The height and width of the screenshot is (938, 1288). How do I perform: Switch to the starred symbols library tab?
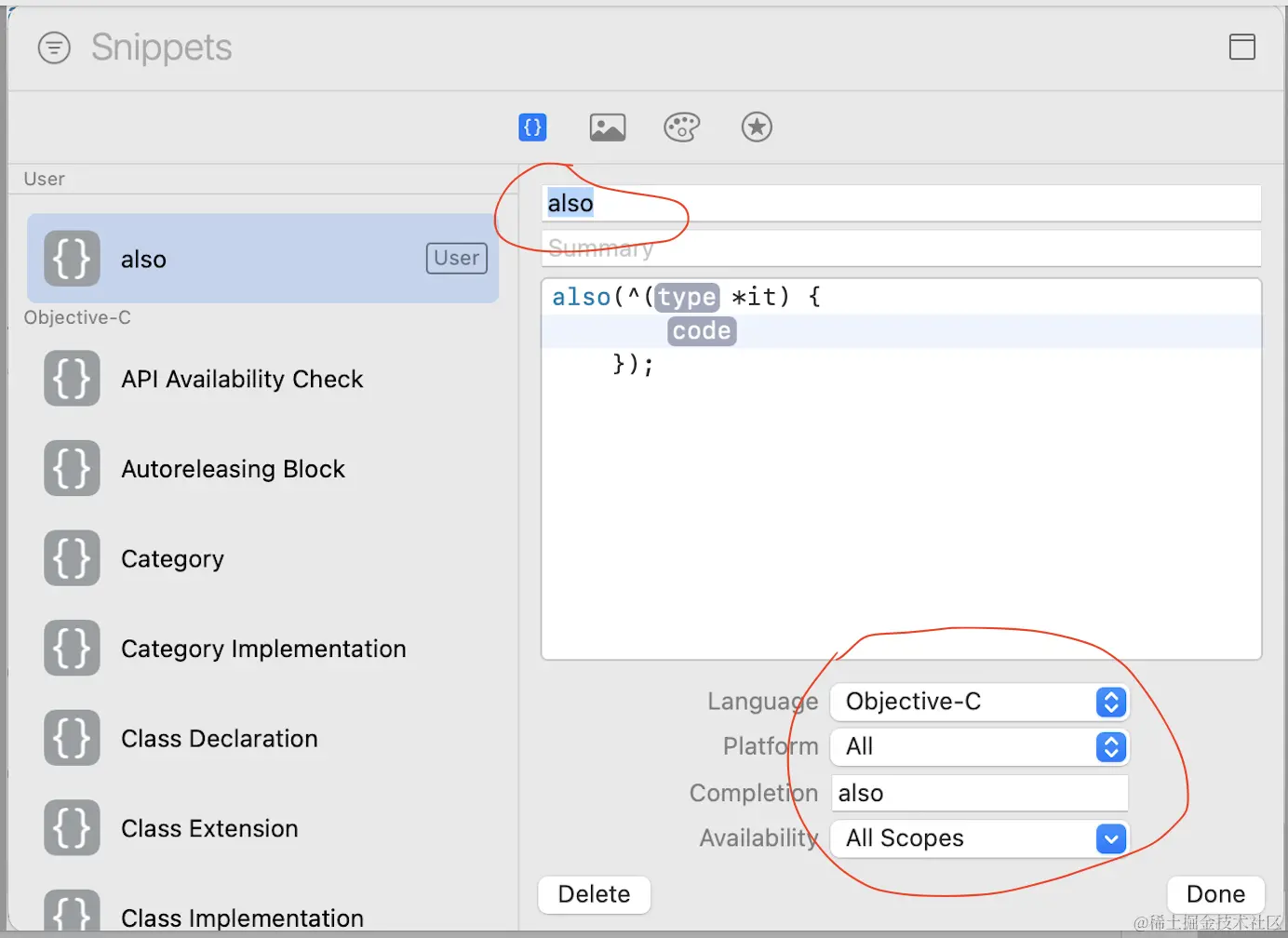pos(757,127)
